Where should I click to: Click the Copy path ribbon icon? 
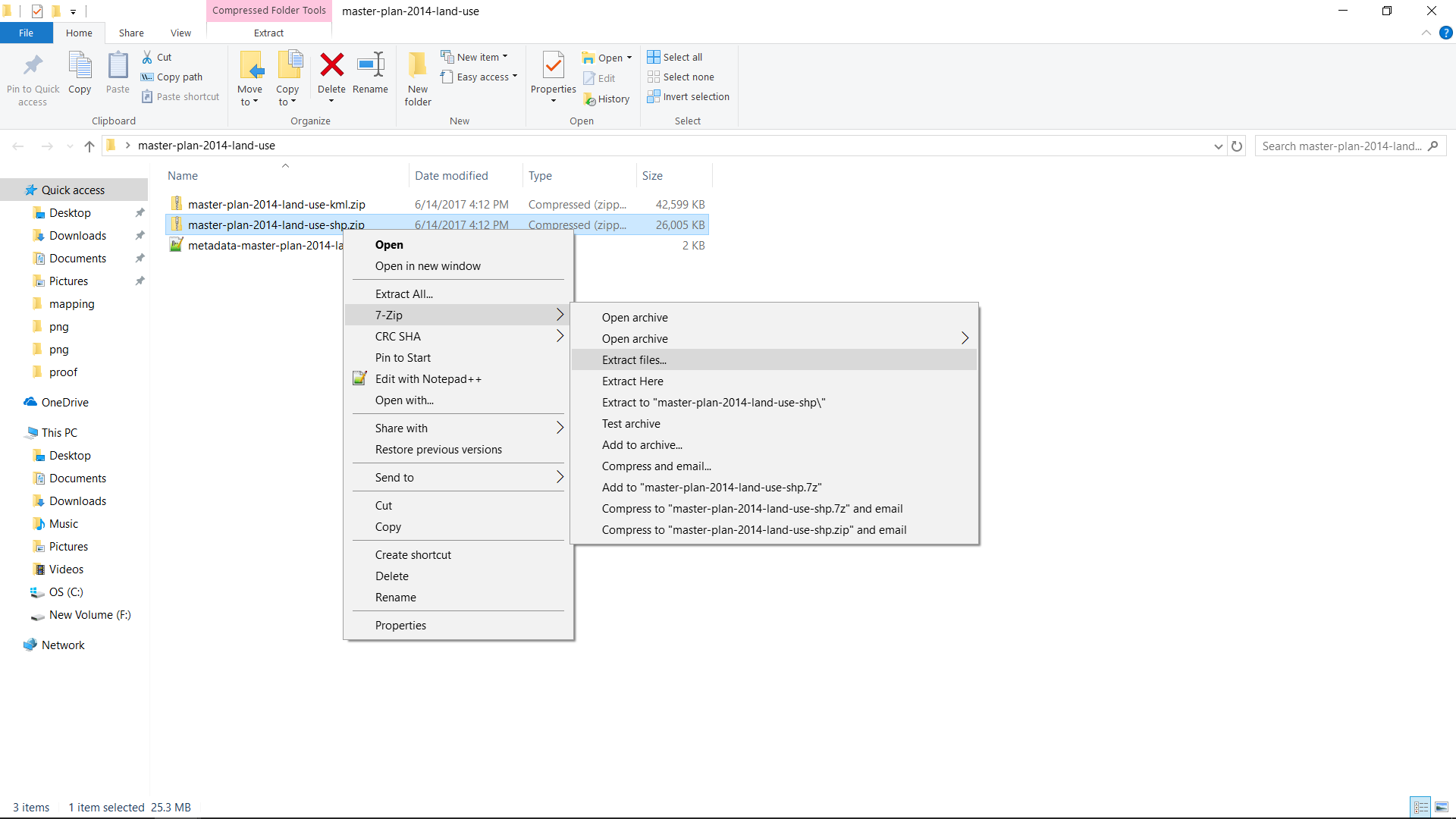147,77
